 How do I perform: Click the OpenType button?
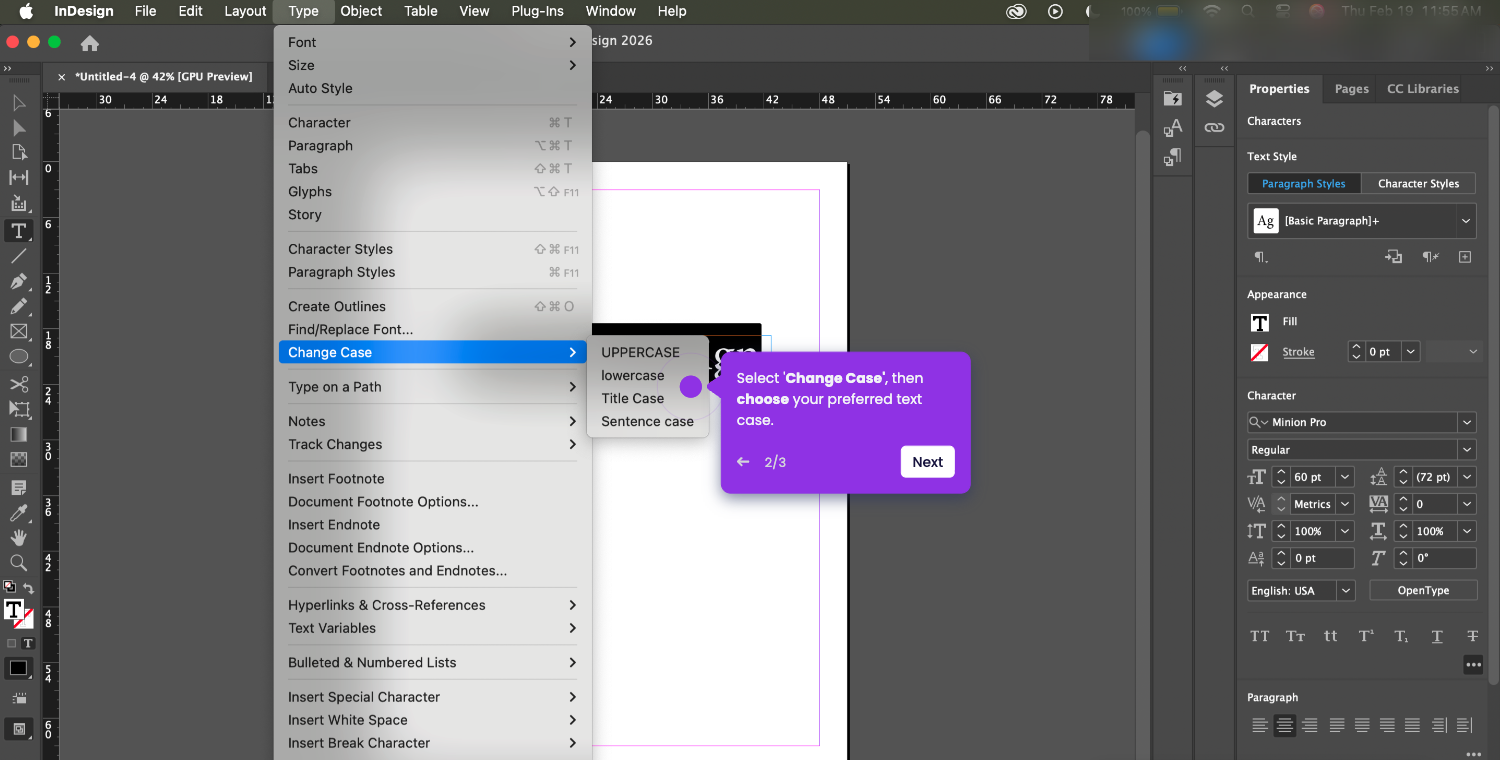click(1423, 591)
